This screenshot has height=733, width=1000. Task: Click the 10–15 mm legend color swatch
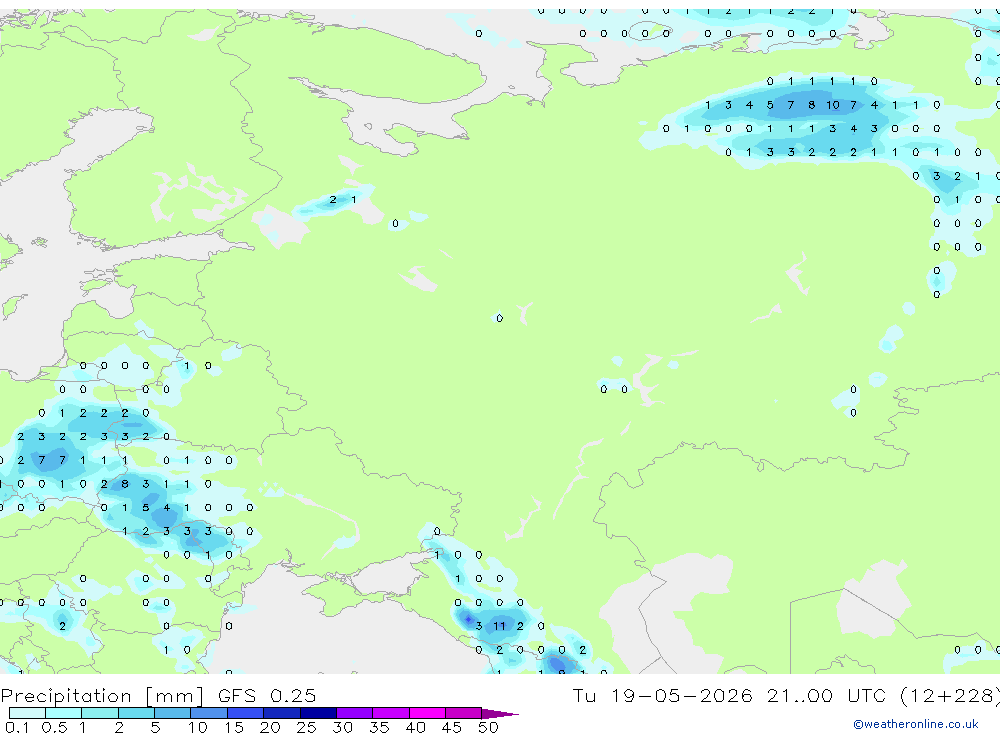click(209, 713)
